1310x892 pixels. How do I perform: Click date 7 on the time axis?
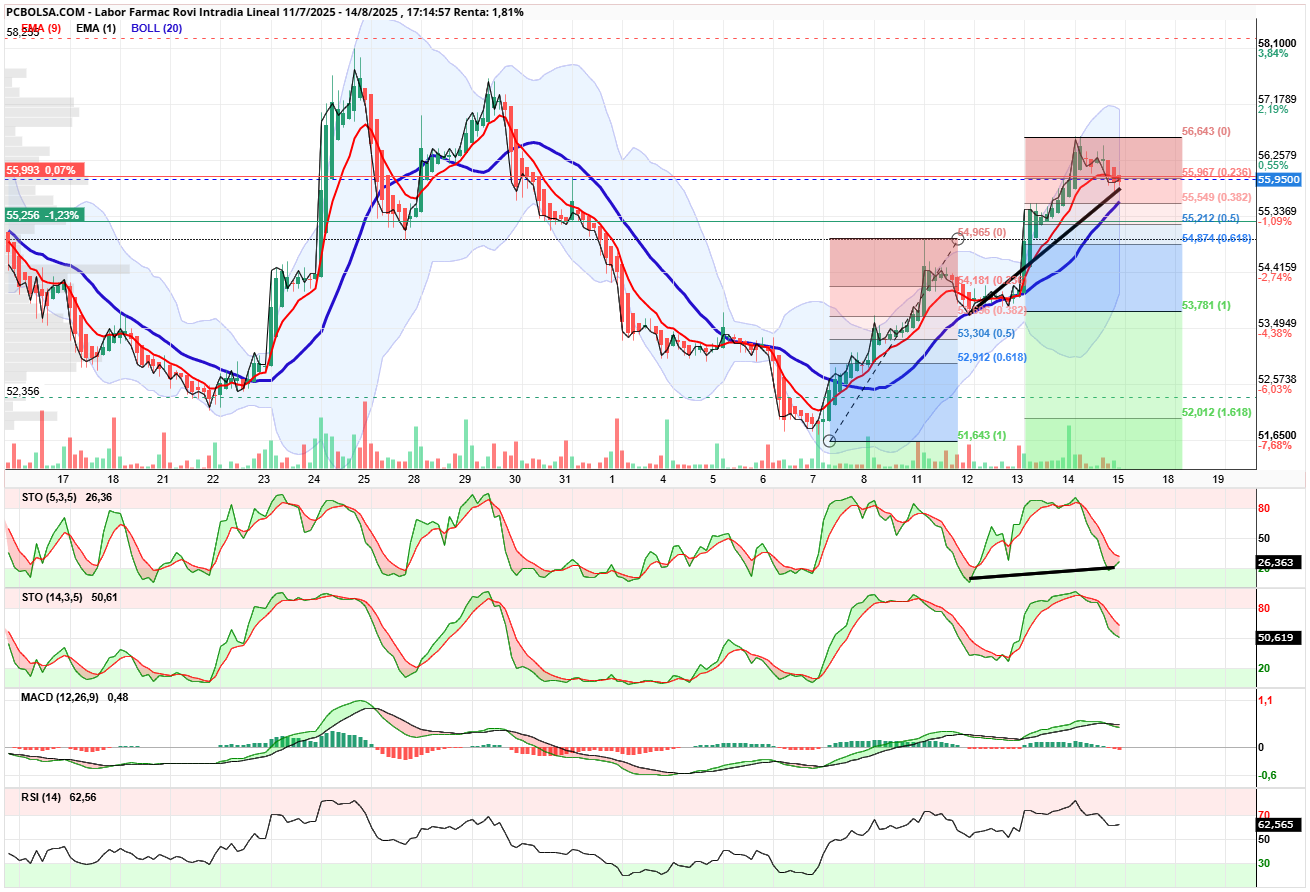click(x=814, y=480)
